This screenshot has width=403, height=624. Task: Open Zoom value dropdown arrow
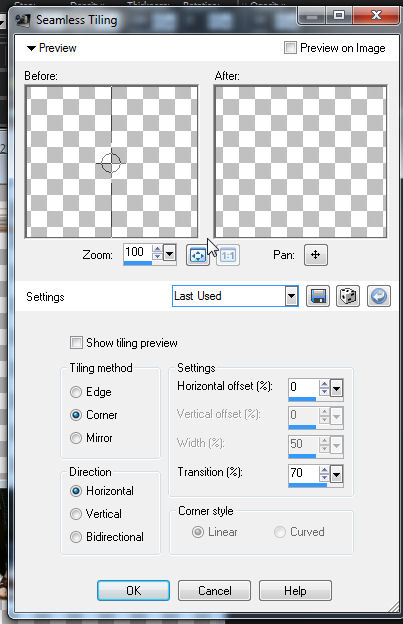[170, 253]
